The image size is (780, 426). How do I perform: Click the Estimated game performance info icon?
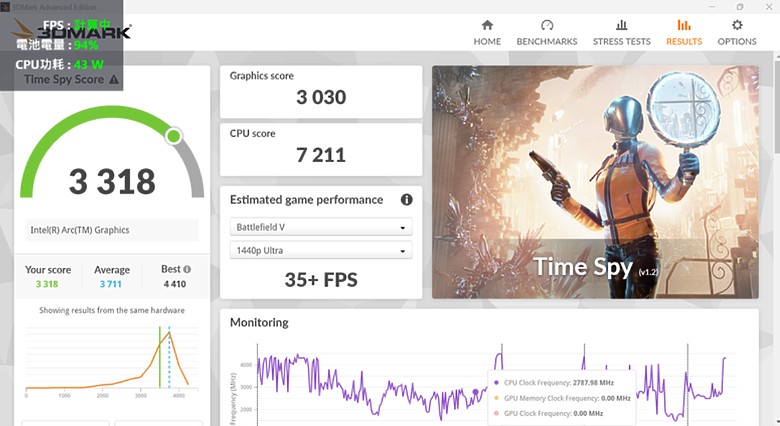406,200
